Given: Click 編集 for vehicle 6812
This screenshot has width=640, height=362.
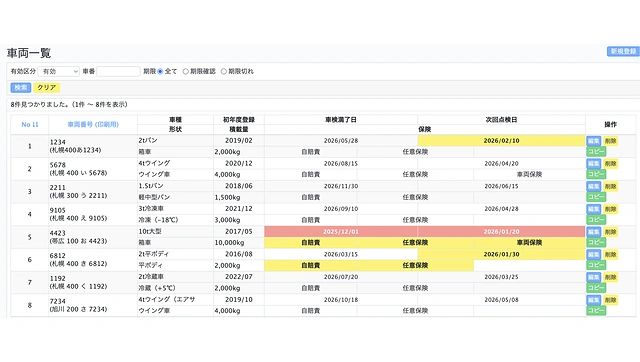Looking at the screenshot, I should [593, 255].
